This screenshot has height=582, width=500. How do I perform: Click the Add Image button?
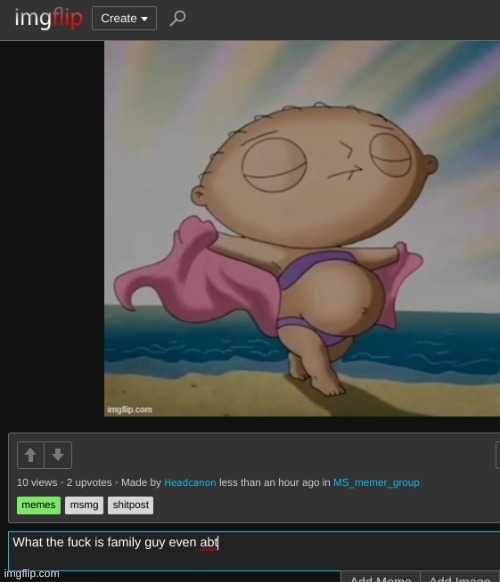[x=460, y=577]
